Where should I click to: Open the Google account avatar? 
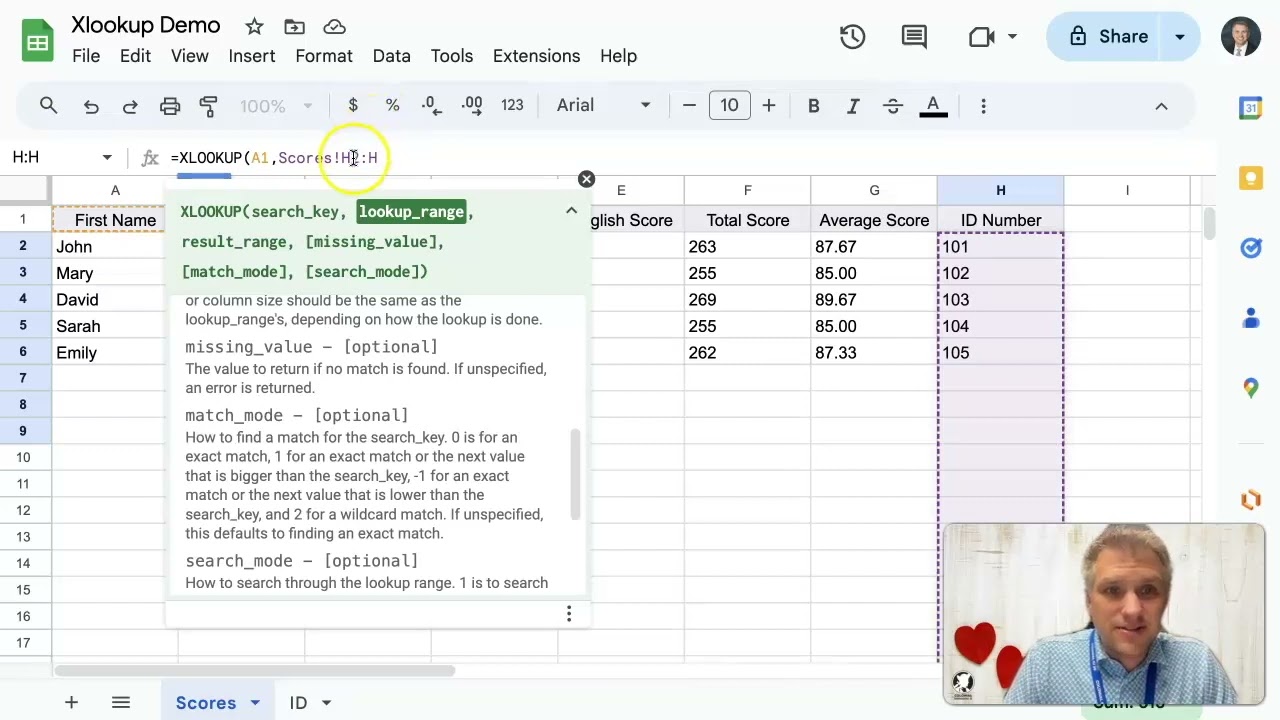point(1241,37)
